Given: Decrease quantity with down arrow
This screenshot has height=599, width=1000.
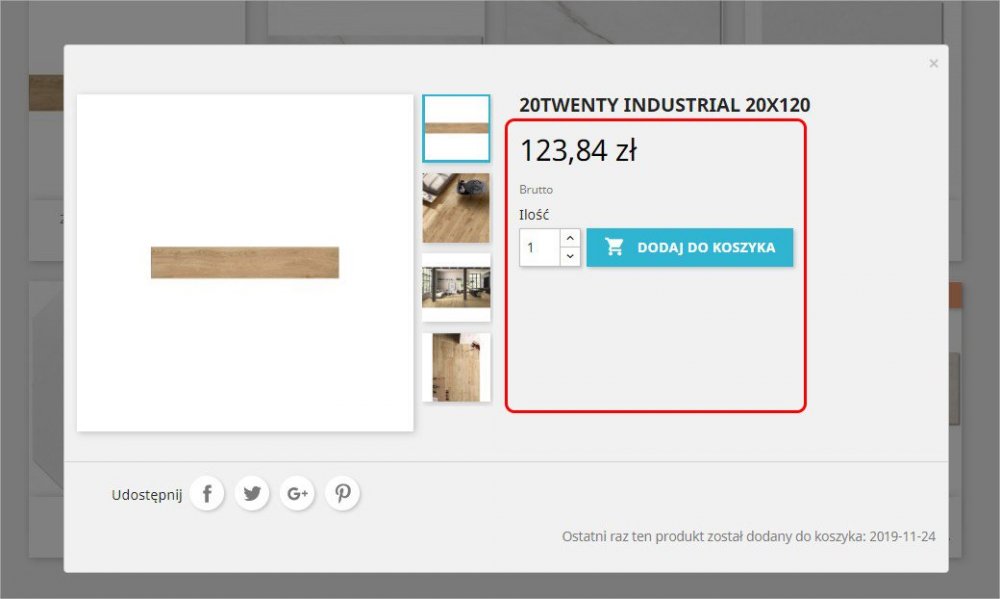Looking at the screenshot, I should pos(570,256).
